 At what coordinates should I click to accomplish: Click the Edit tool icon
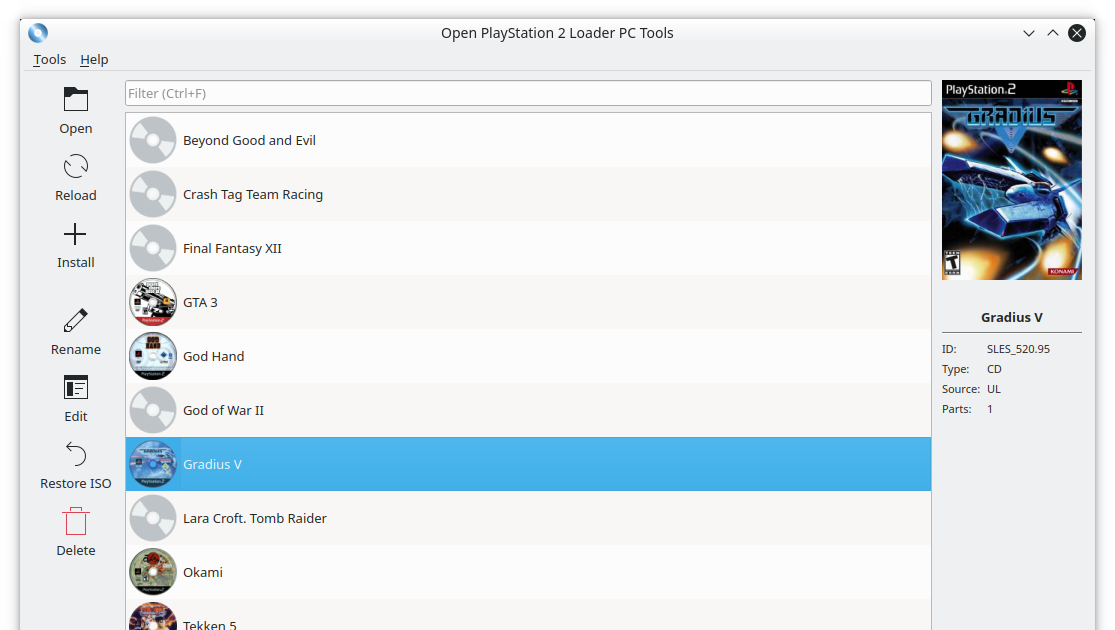pyautogui.click(x=75, y=388)
